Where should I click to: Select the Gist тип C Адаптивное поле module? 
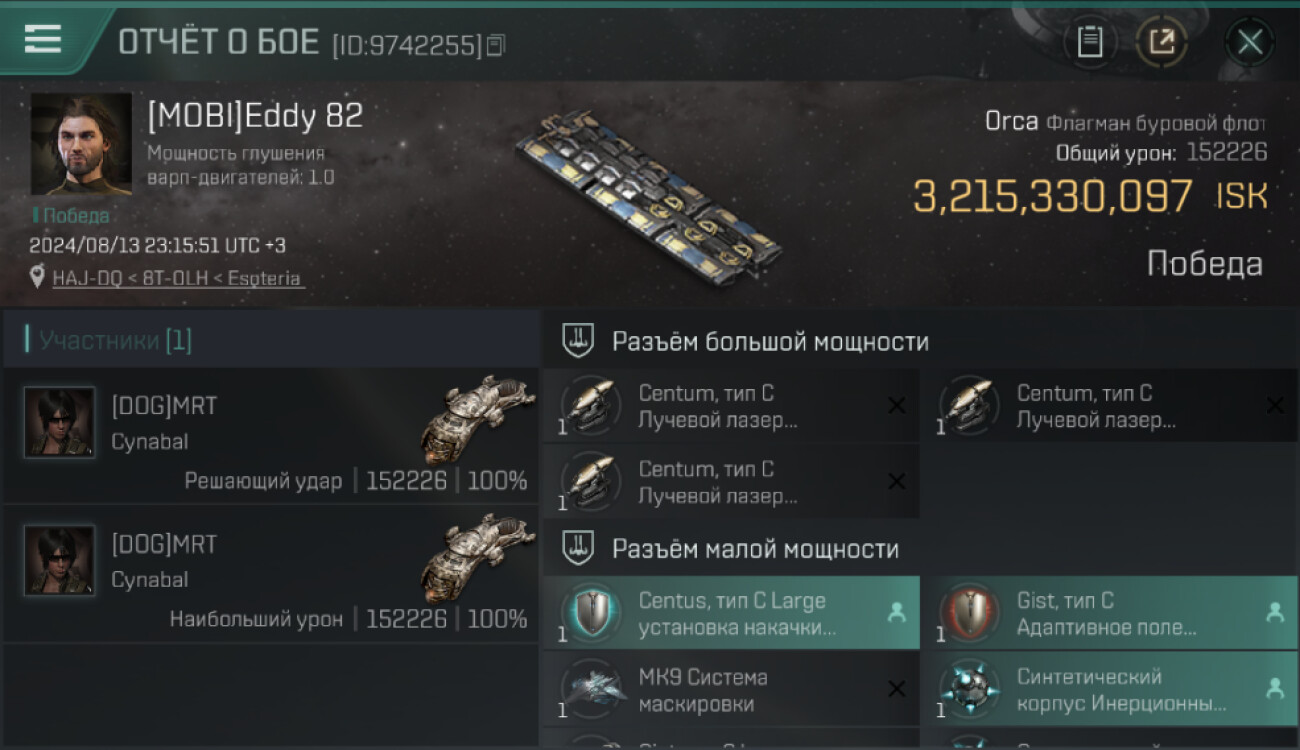tap(1109, 613)
